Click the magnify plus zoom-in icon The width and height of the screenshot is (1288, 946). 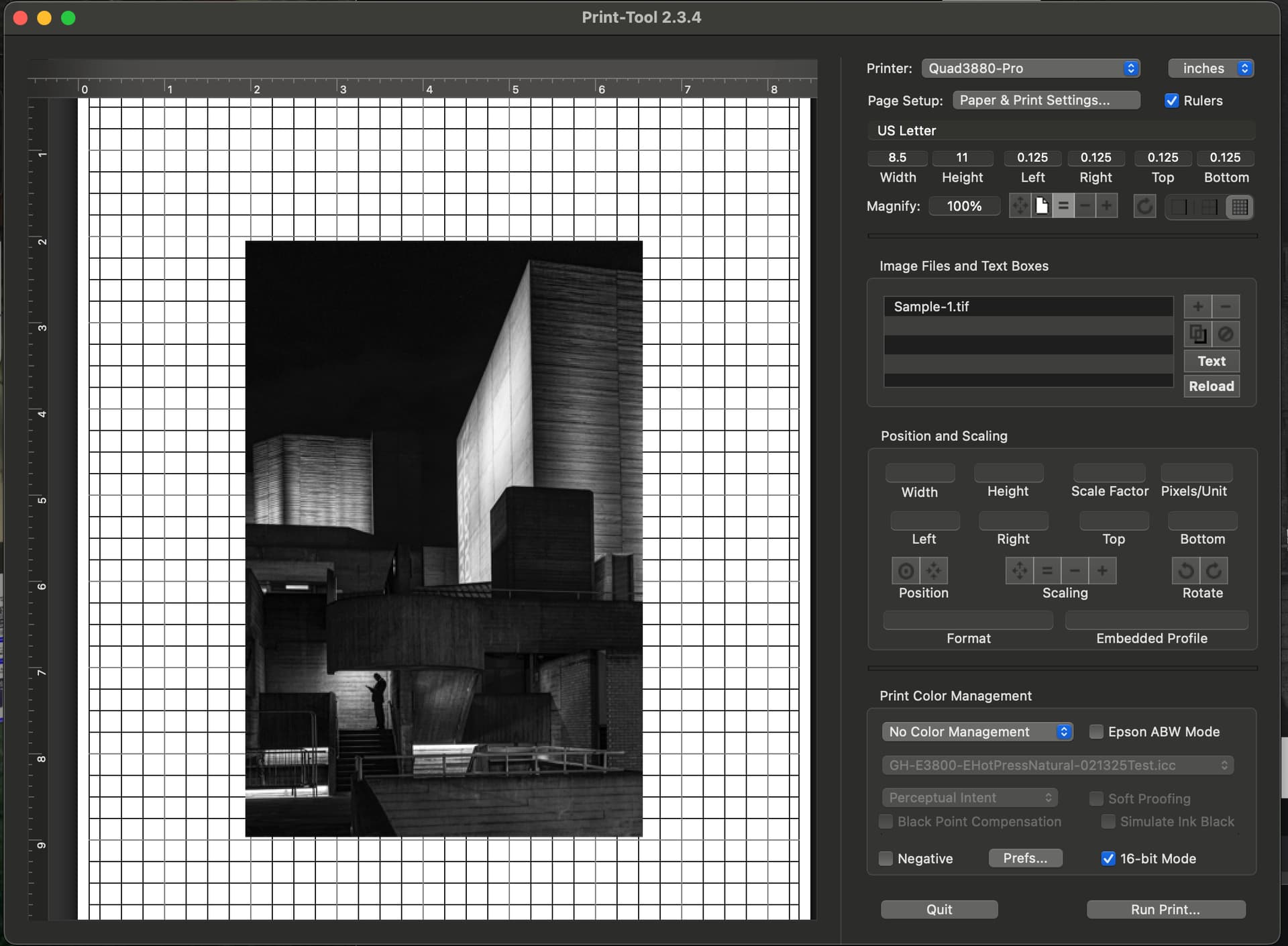(x=1106, y=206)
